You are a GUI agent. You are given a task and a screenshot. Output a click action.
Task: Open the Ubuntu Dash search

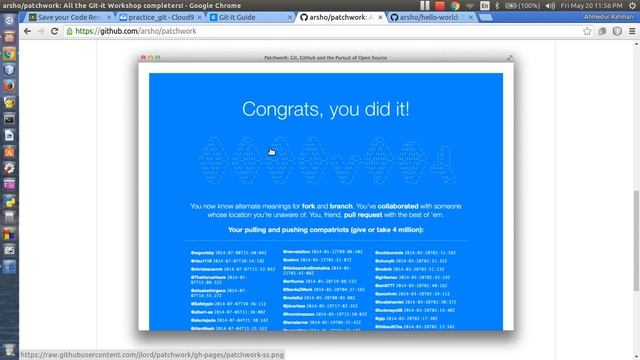(9, 20)
